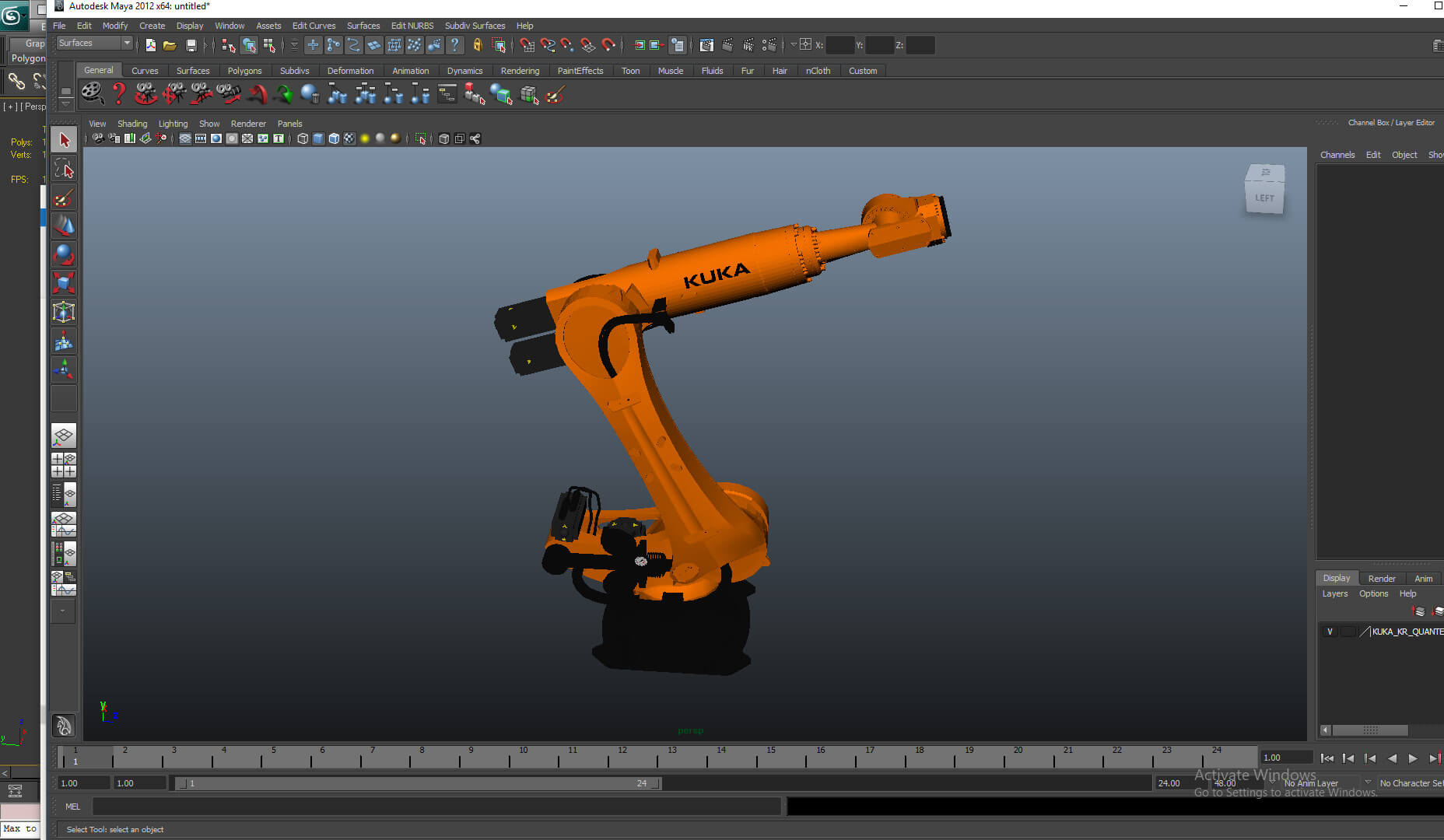The width and height of the screenshot is (1444, 840).
Task: Click the Open Scene folder icon
Action: click(170, 45)
